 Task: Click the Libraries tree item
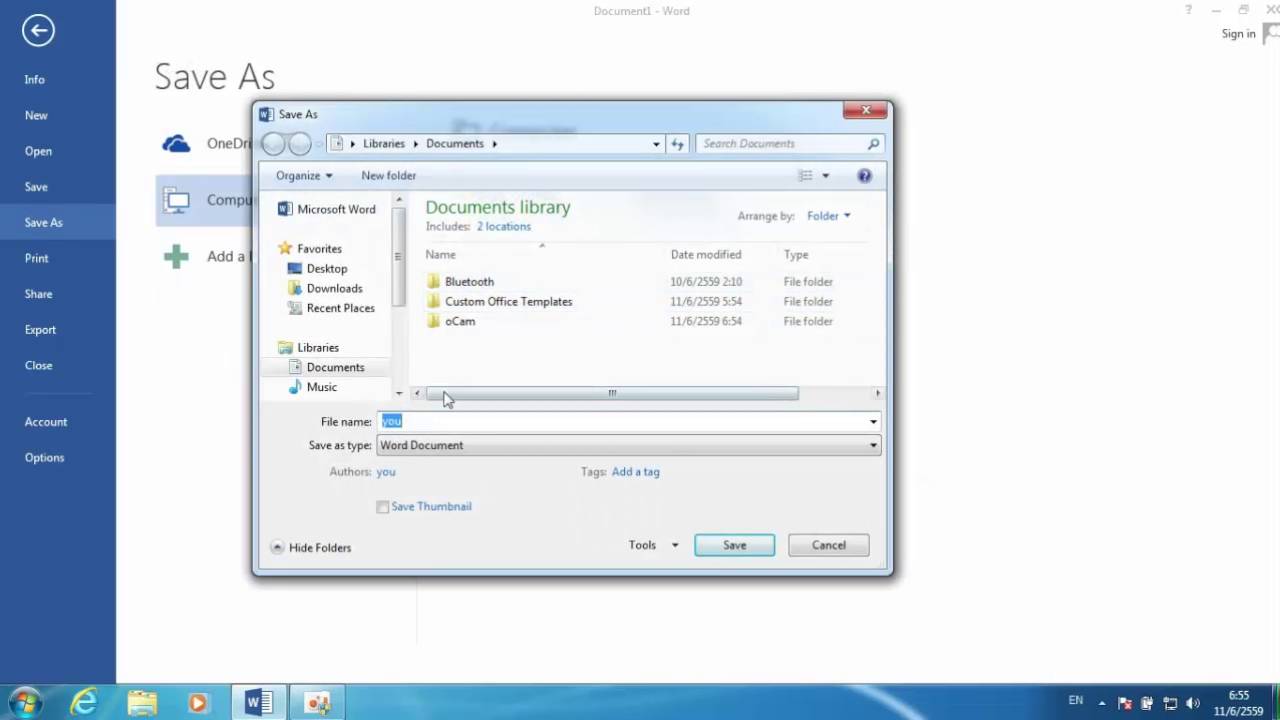pos(318,348)
